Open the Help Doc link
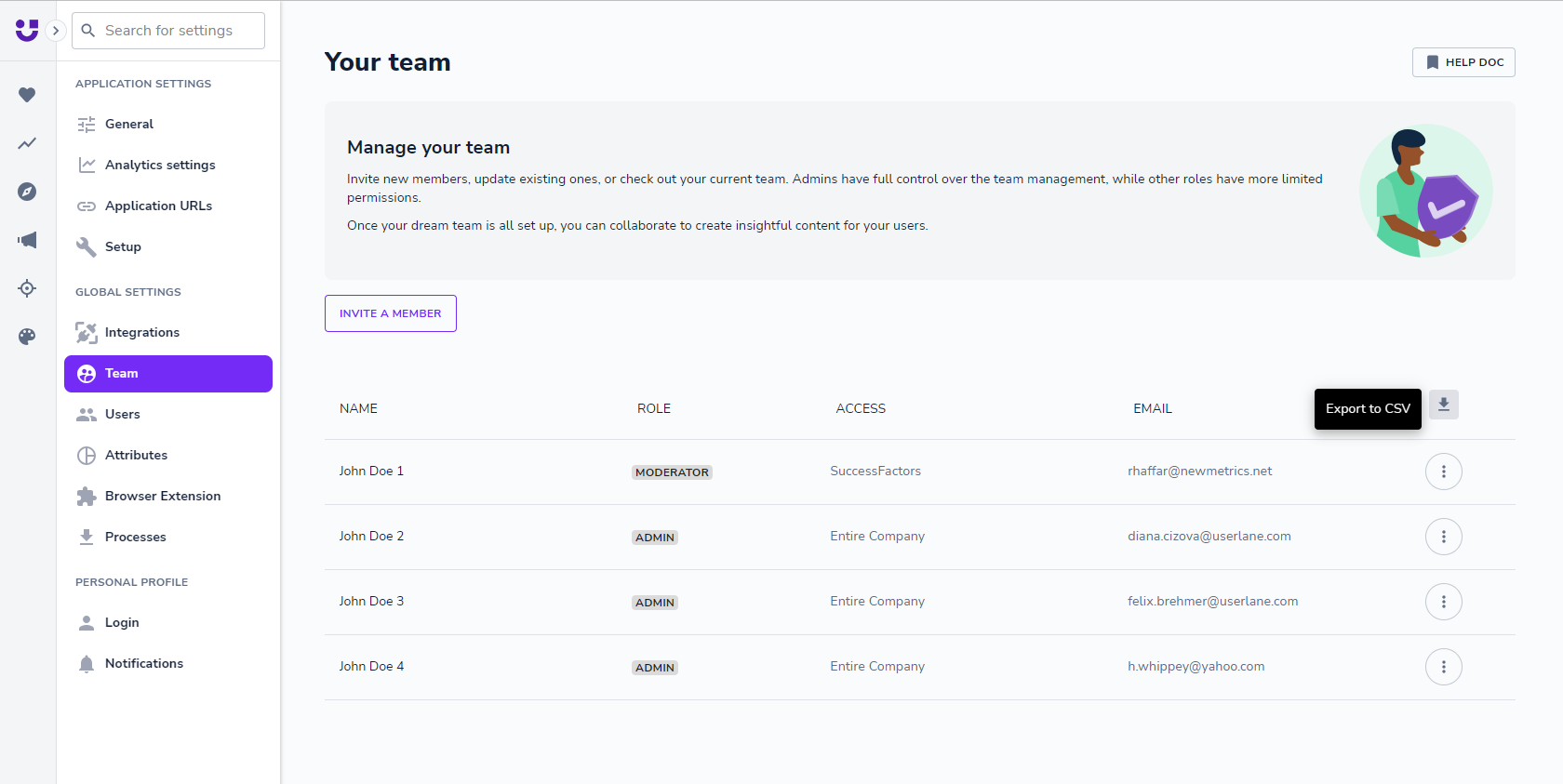Viewport: 1563px width, 784px height. click(x=1463, y=62)
